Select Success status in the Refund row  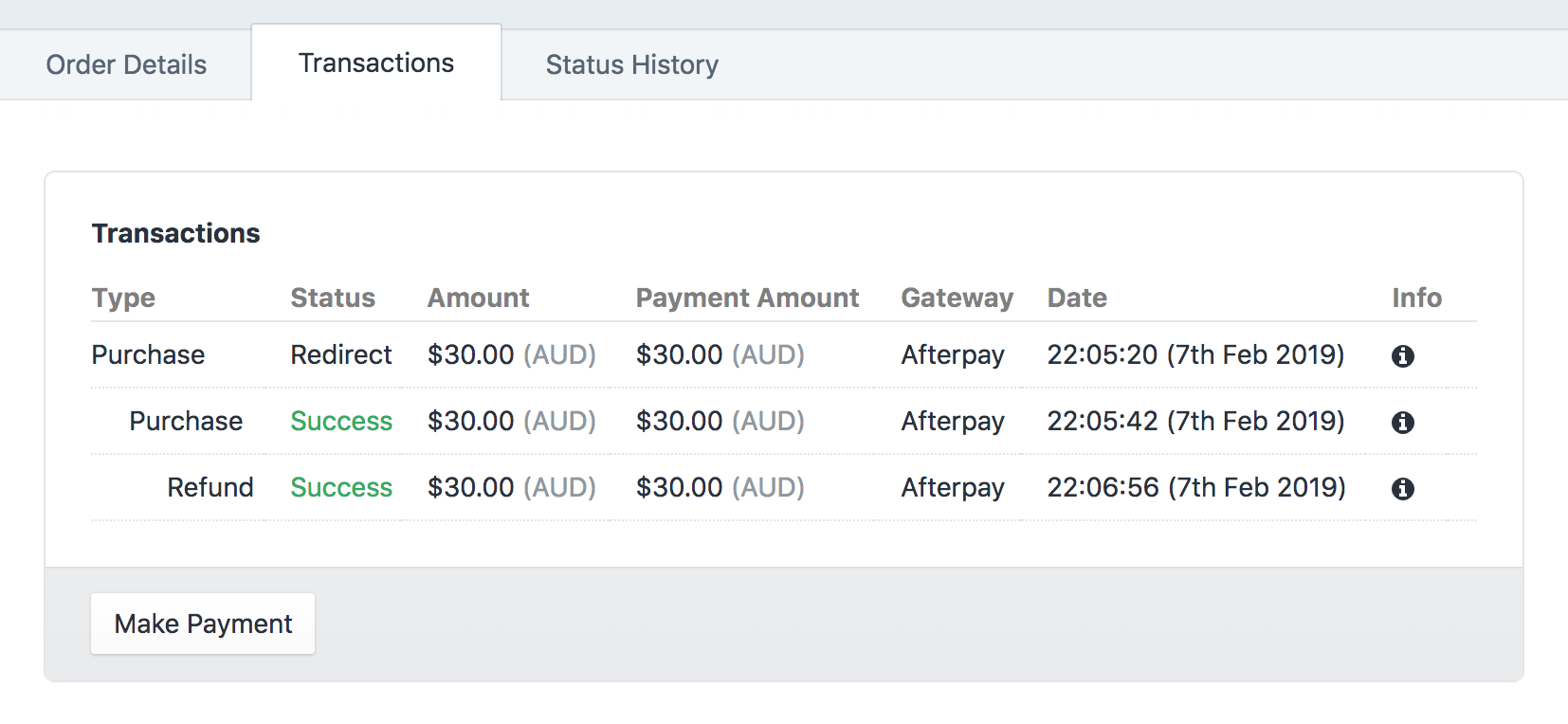pyautogui.click(x=341, y=487)
